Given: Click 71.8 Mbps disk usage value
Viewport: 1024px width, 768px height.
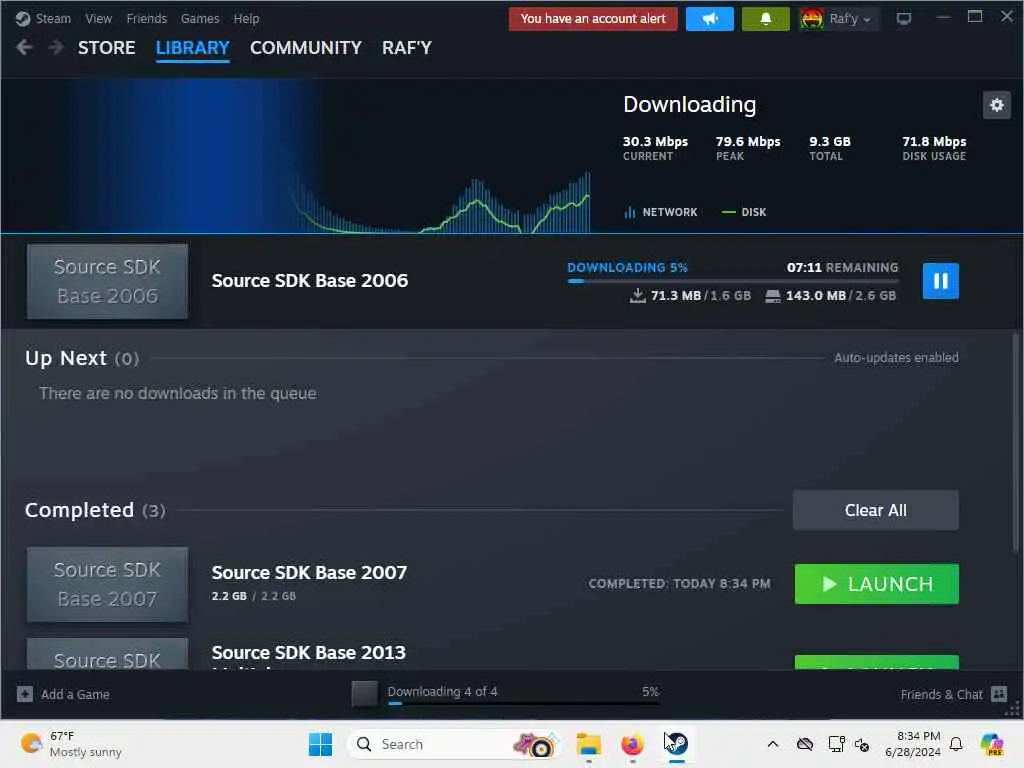Looking at the screenshot, I should coord(934,142).
